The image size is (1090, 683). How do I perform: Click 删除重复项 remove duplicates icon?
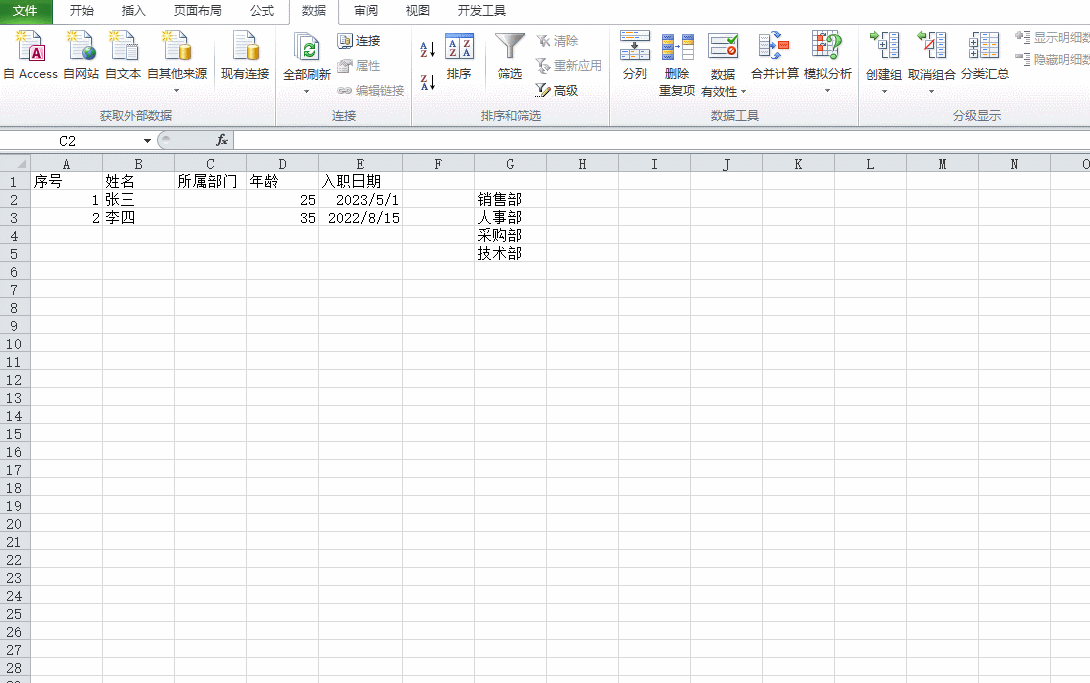(x=677, y=48)
